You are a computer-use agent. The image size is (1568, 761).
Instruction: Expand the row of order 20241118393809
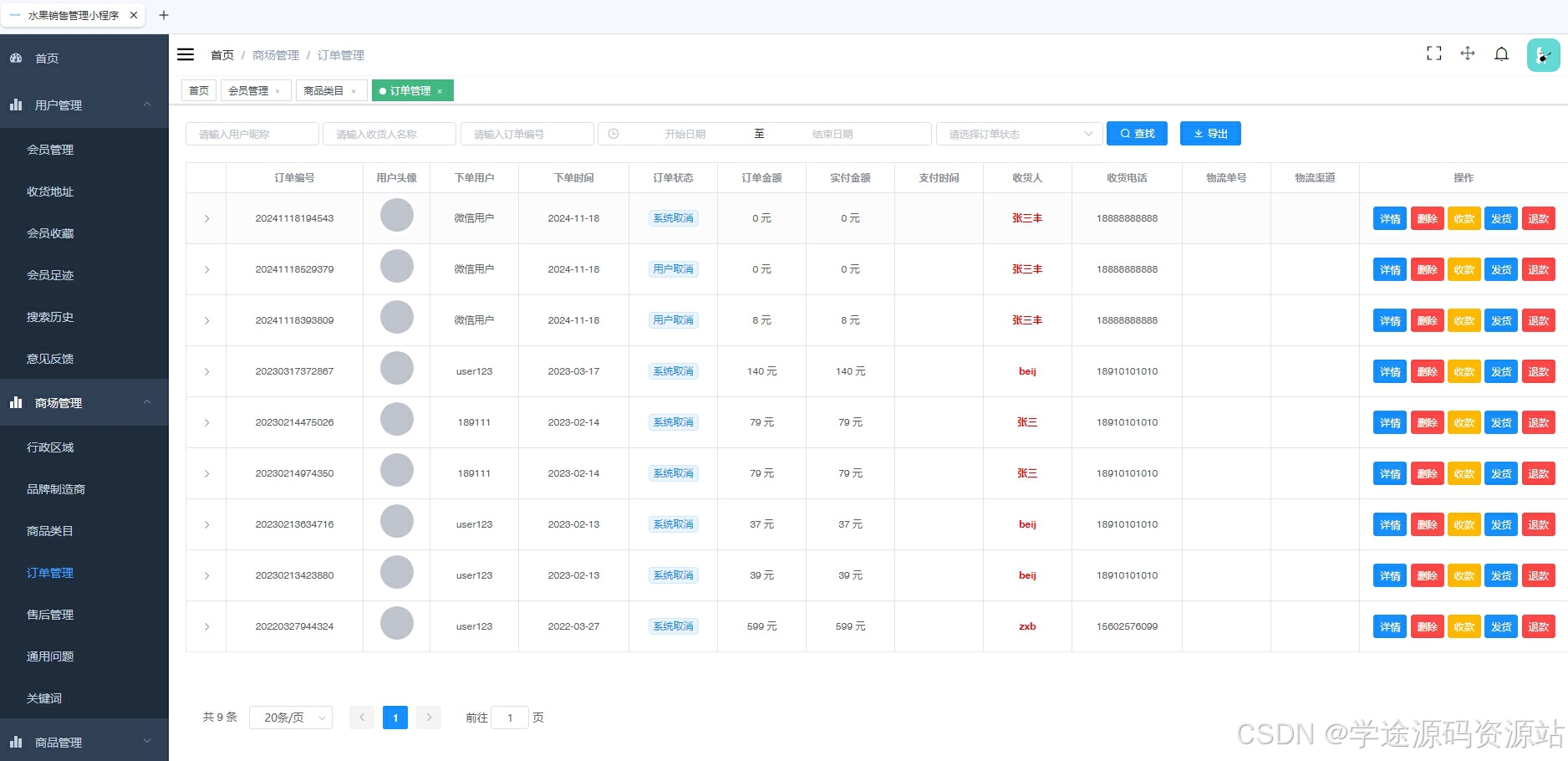[206, 320]
